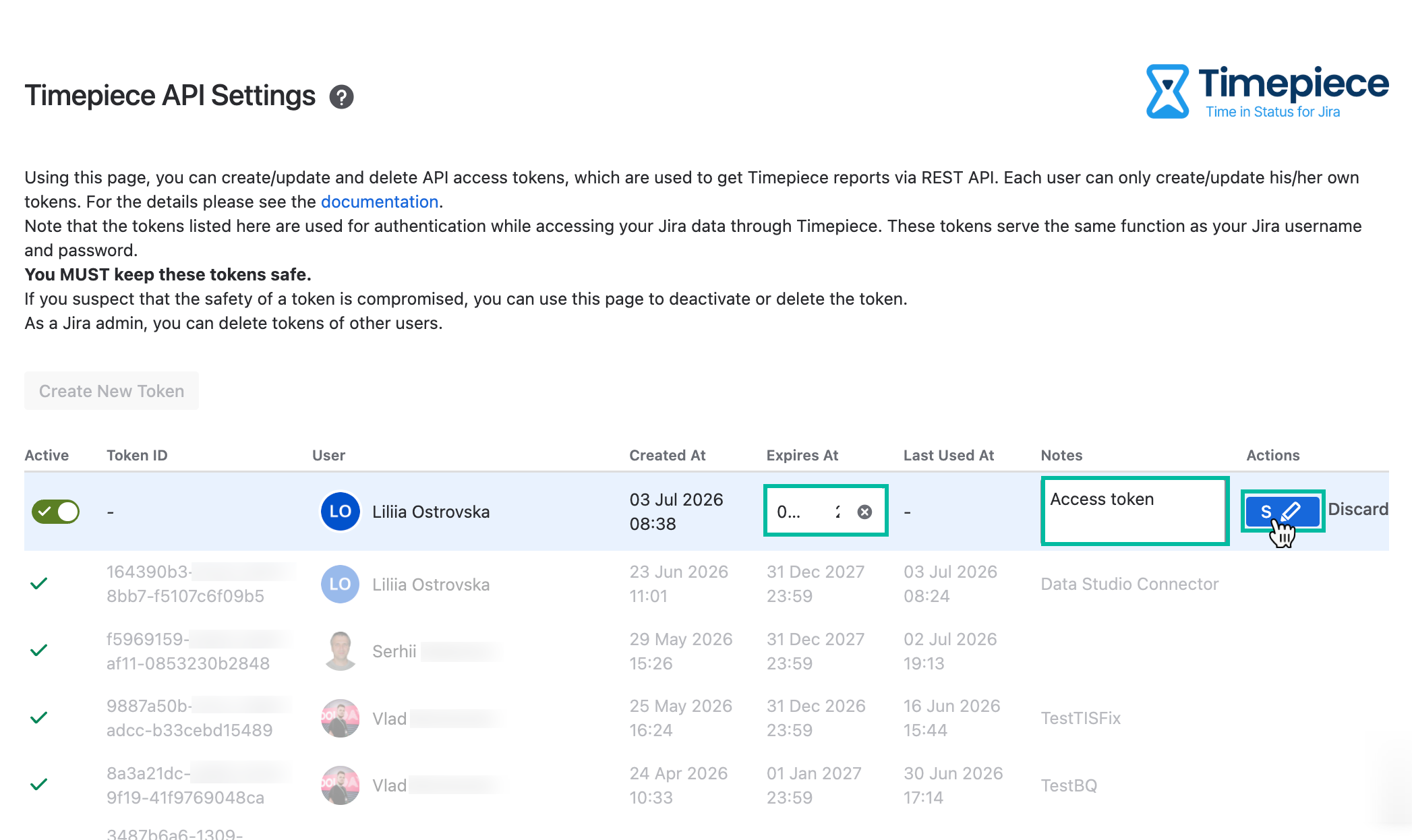Click last used 02 Jul 2026 19:13
The height and width of the screenshot is (840, 1412).
(x=950, y=651)
